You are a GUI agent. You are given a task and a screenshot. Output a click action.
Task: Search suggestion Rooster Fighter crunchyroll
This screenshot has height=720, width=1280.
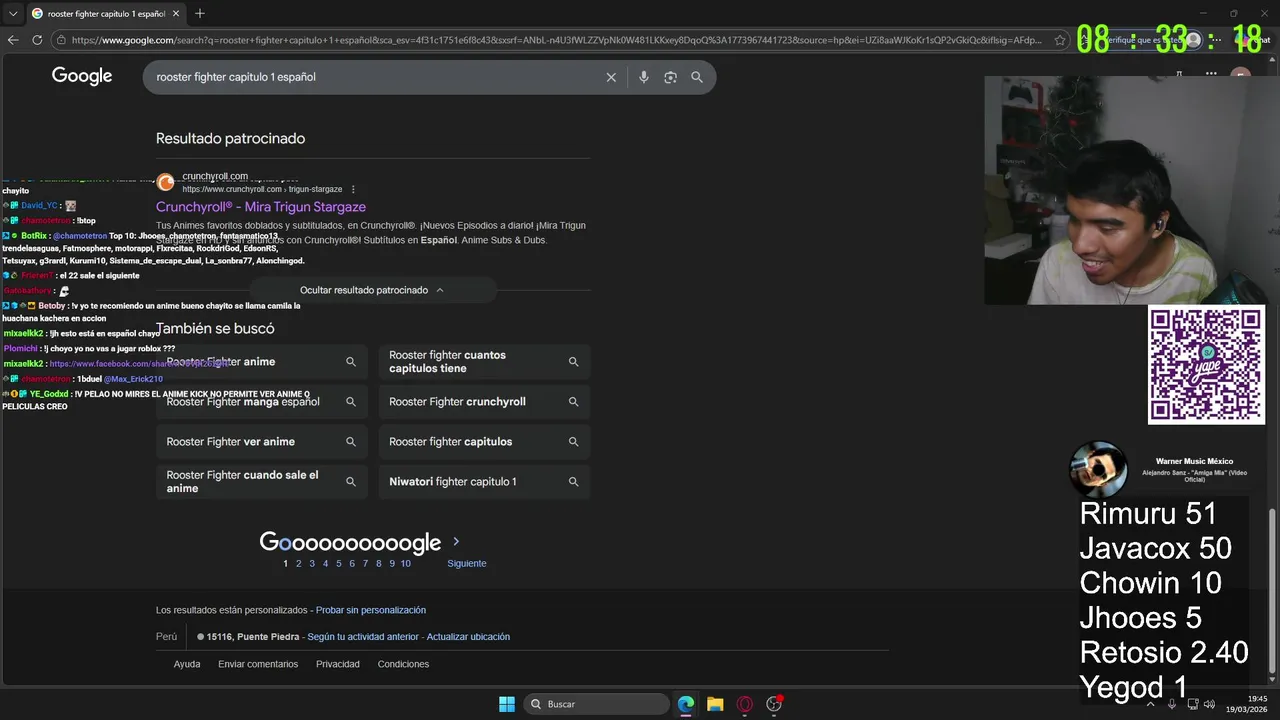coord(484,402)
